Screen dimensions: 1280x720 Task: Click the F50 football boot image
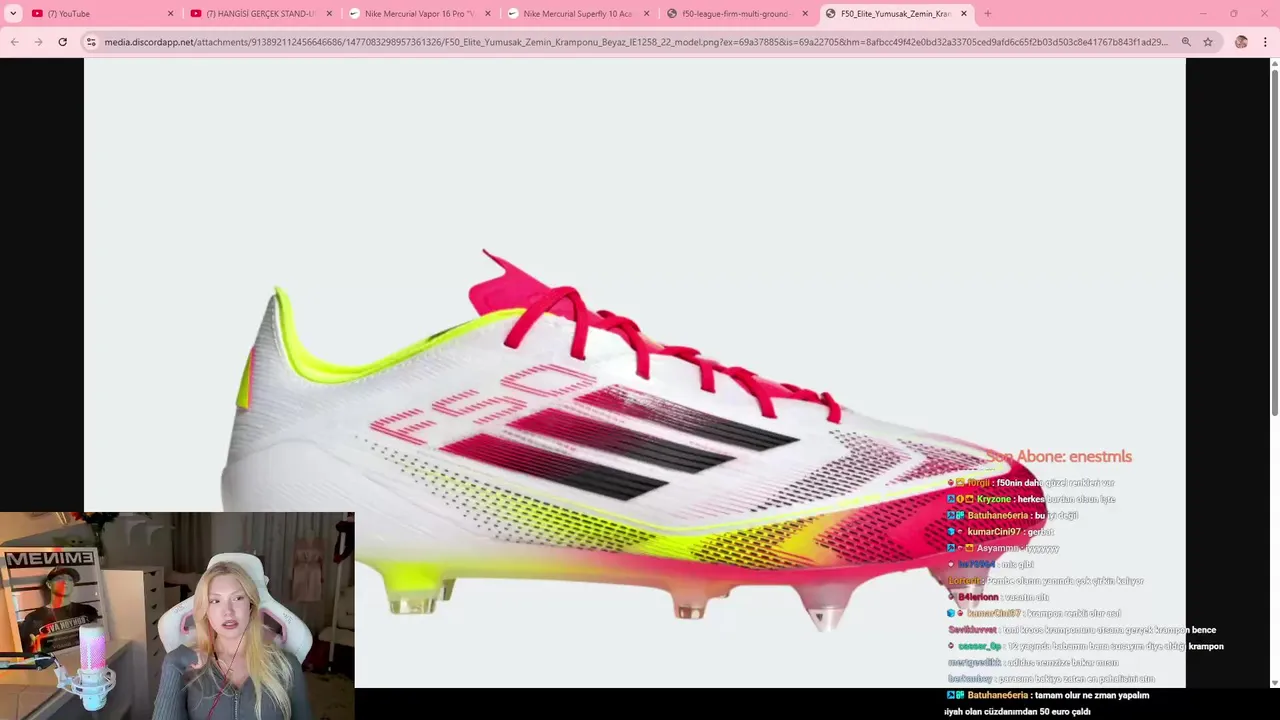pyautogui.click(x=634, y=372)
